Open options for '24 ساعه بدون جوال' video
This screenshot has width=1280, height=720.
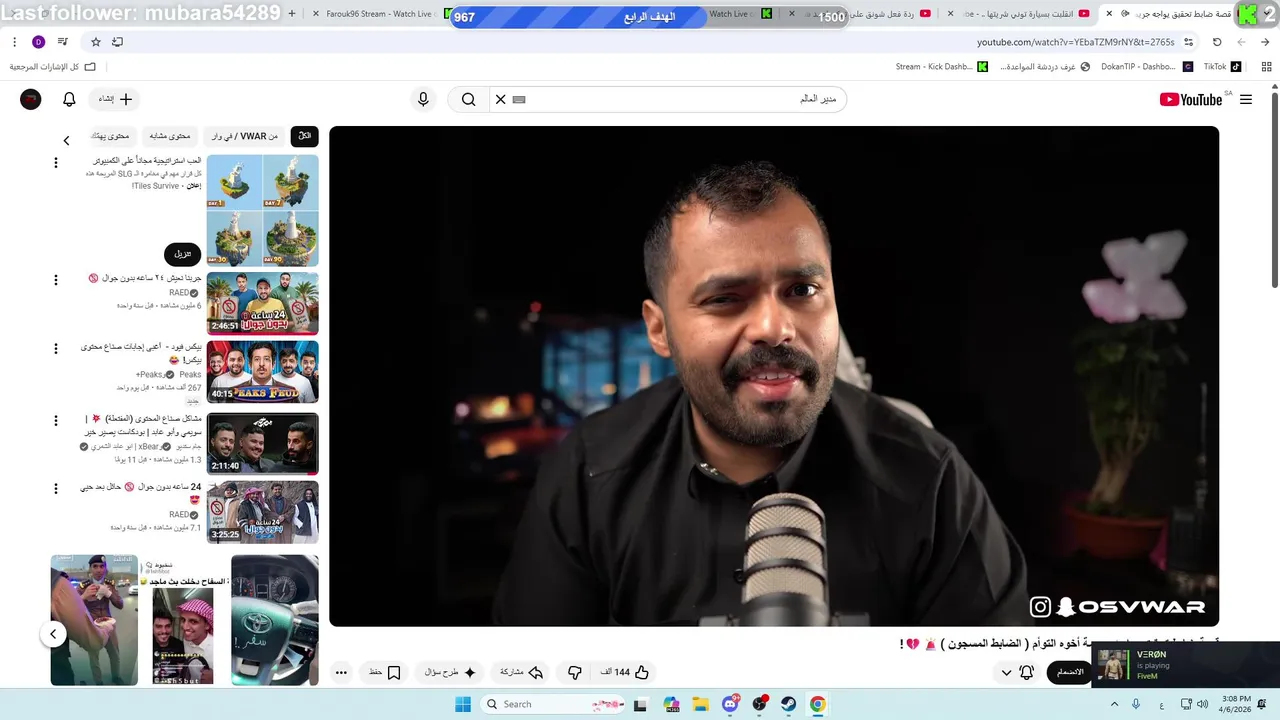tap(55, 488)
